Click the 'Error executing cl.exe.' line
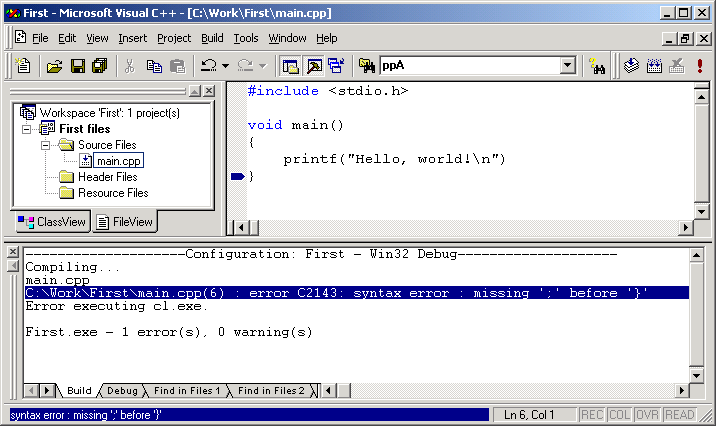Viewport: 716px width, 426px height. click(116, 306)
